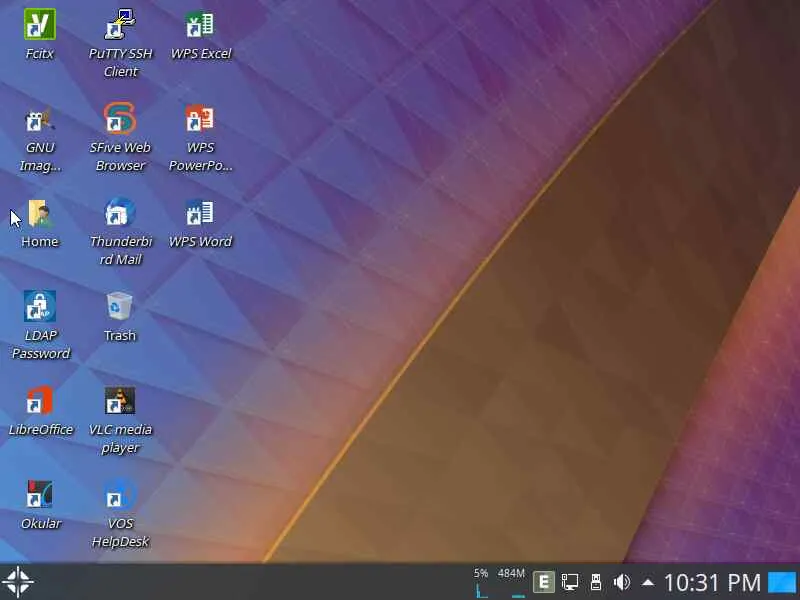Launch LibreOffice shortcut

click(40, 401)
